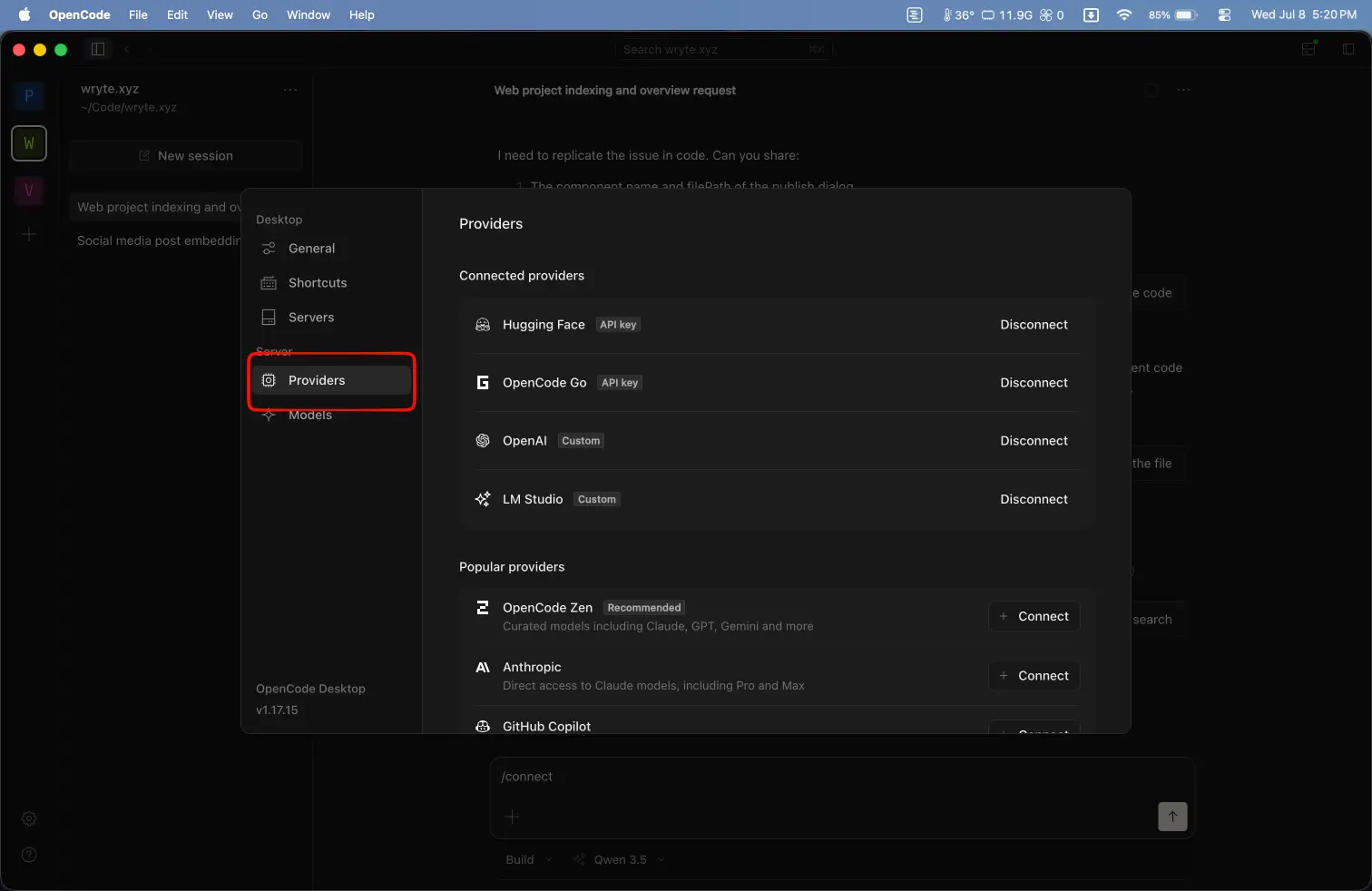Click the OpenAI logo icon
1372x891 pixels.
483,441
